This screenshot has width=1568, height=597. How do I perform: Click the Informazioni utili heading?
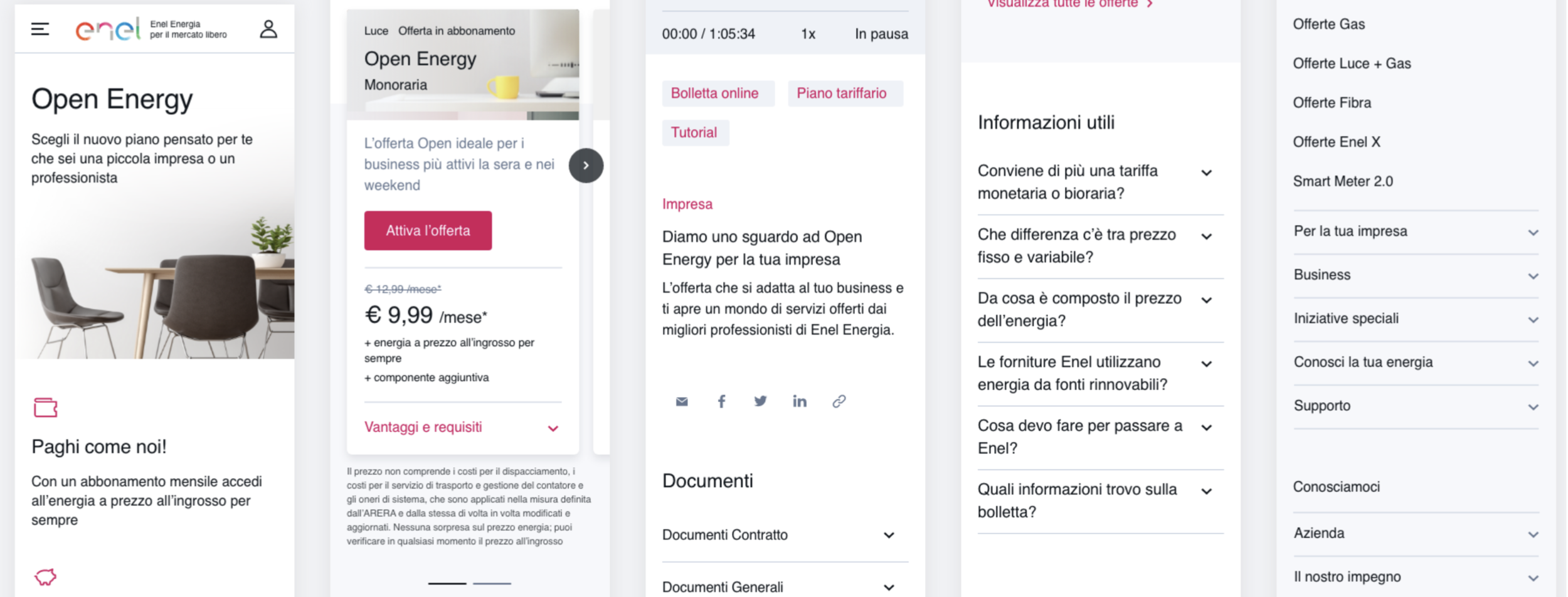click(1046, 123)
